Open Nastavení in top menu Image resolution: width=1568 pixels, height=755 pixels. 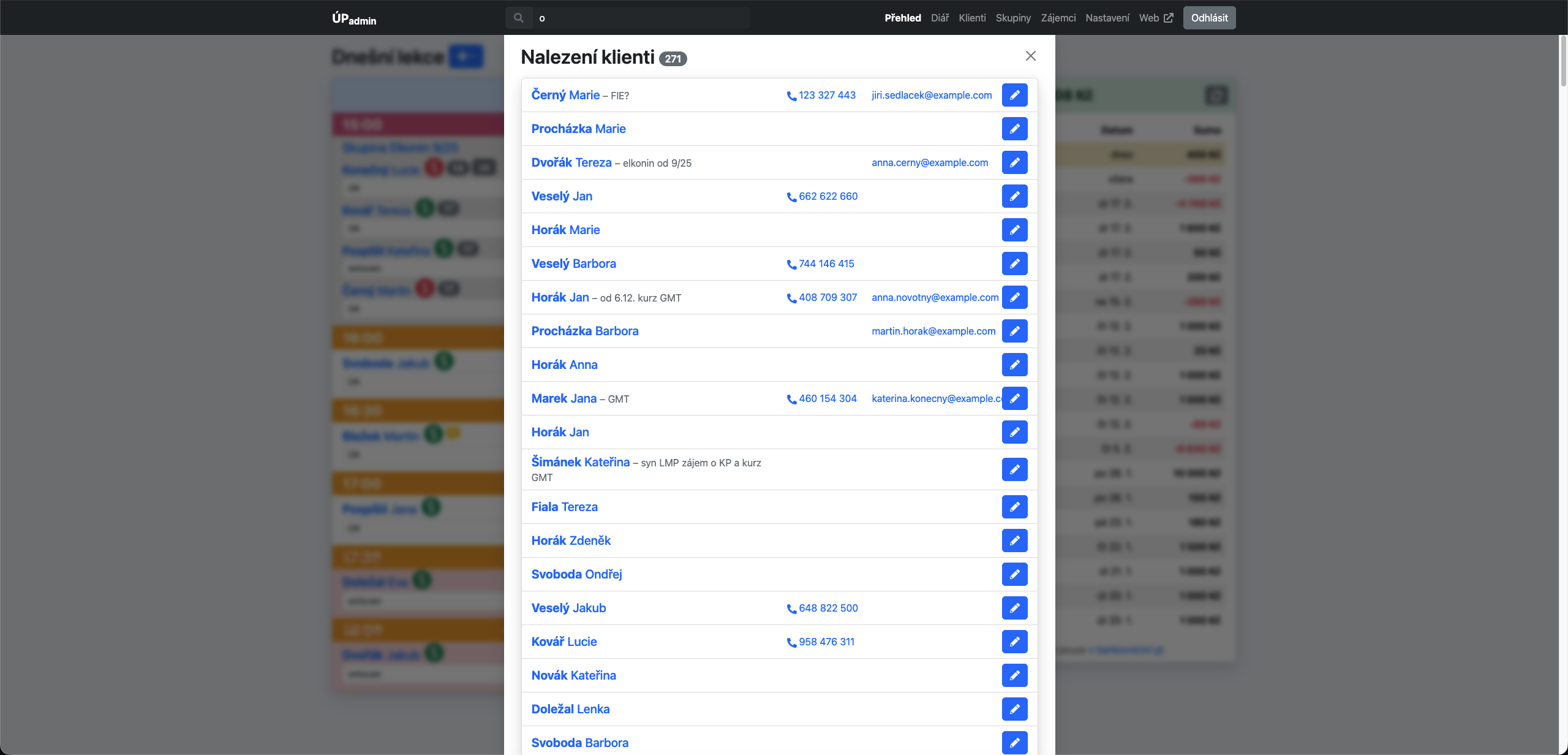pyautogui.click(x=1107, y=18)
